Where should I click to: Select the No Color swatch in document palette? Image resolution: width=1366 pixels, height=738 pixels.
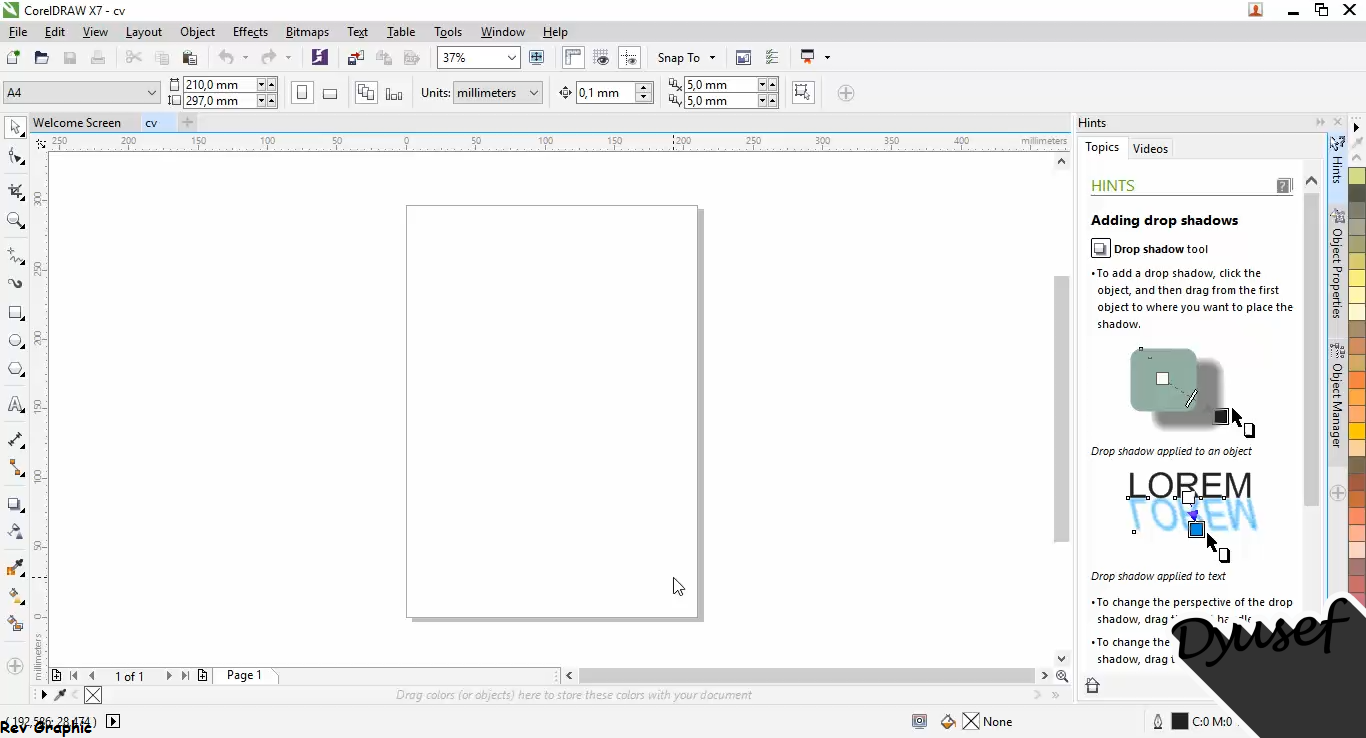[93, 695]
